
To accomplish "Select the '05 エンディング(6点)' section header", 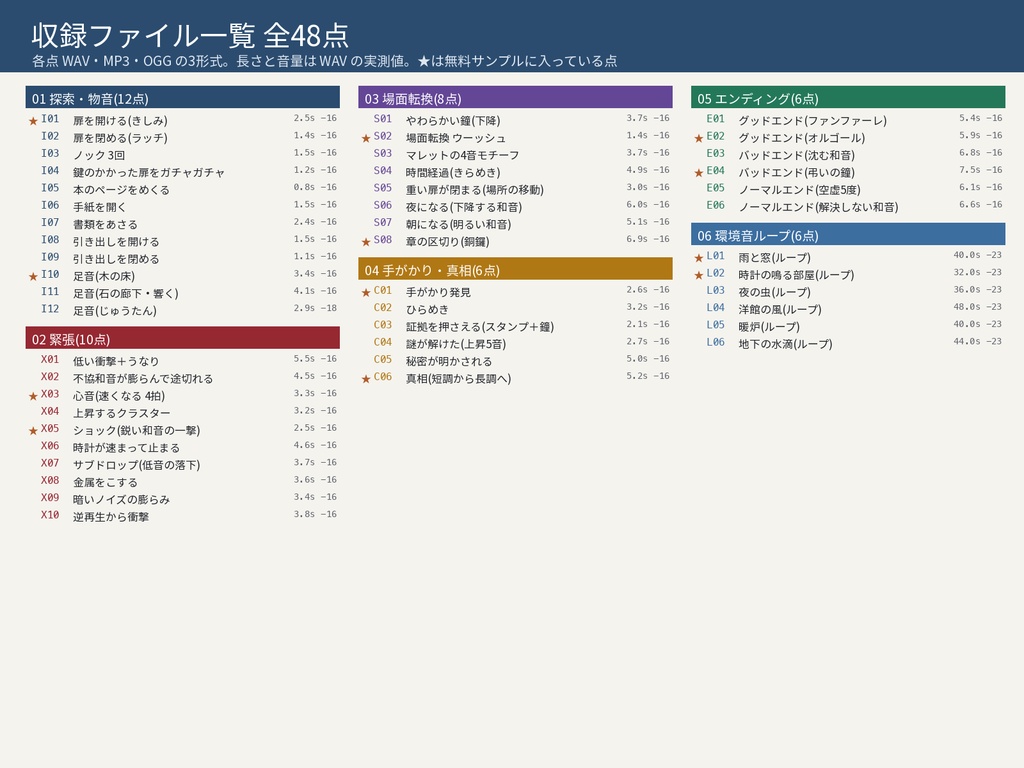I will pyautogui.click(x=848, y=97).
